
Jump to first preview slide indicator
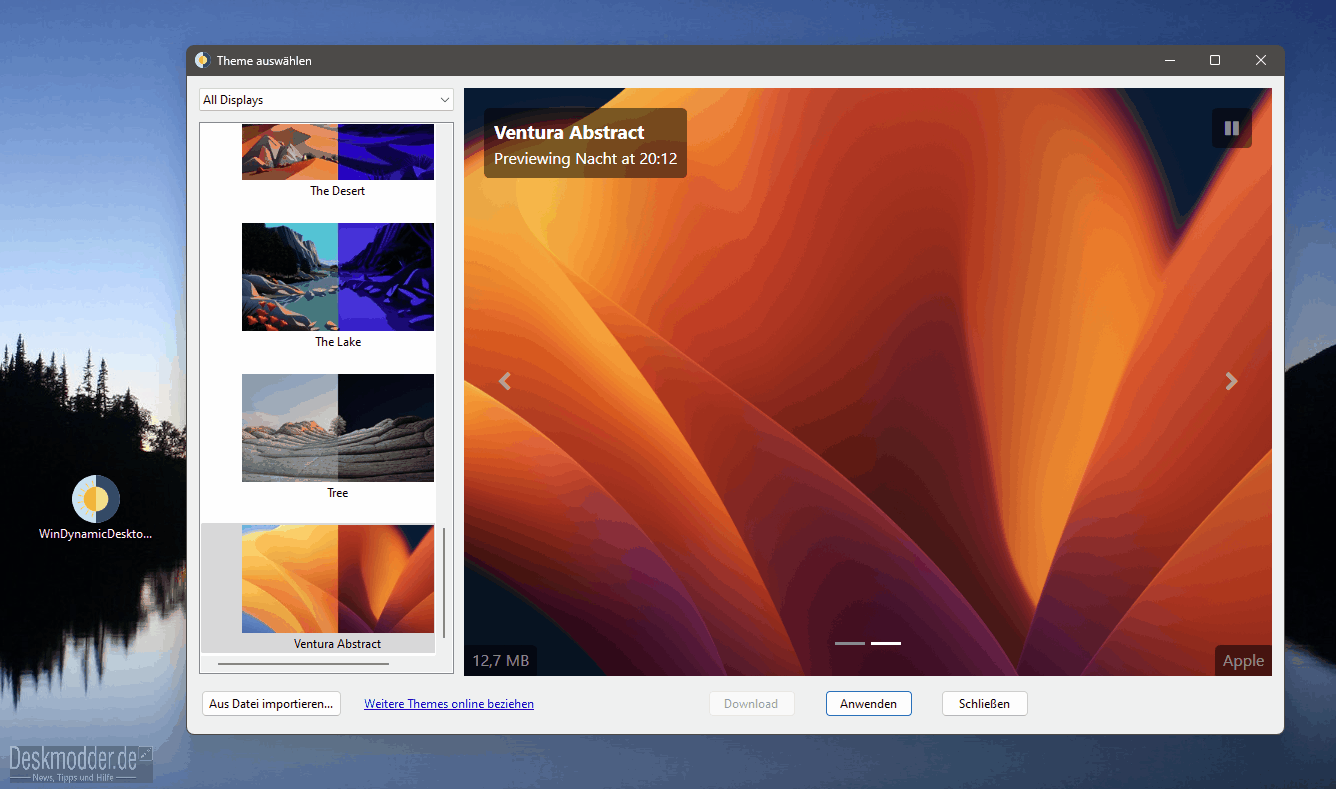click(850, 643)
